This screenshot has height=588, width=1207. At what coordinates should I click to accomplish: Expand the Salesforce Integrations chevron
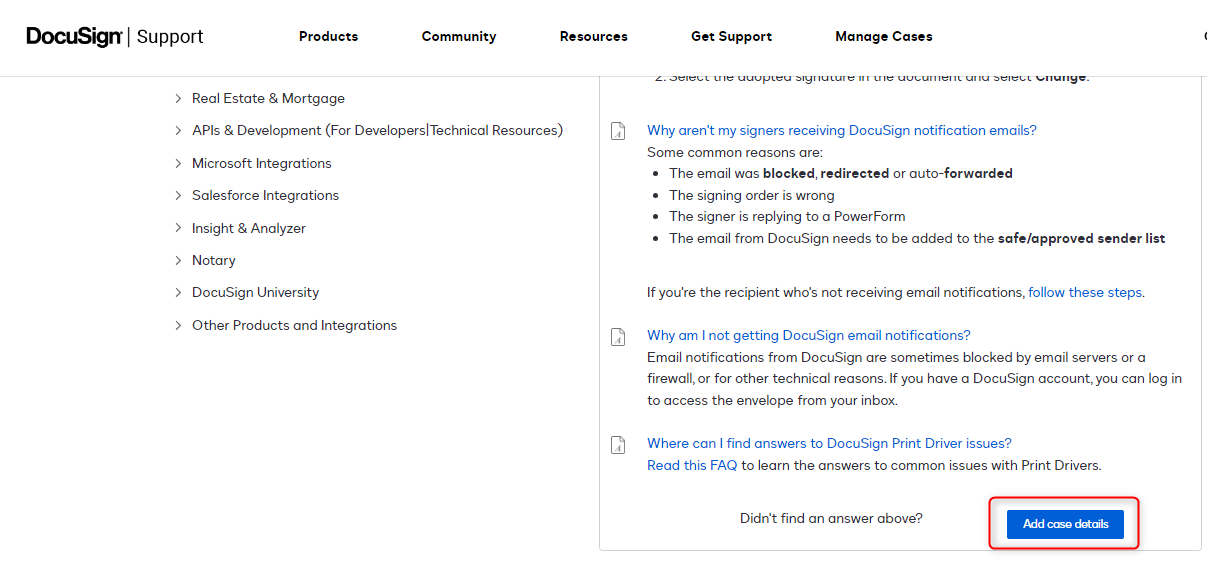178,196
